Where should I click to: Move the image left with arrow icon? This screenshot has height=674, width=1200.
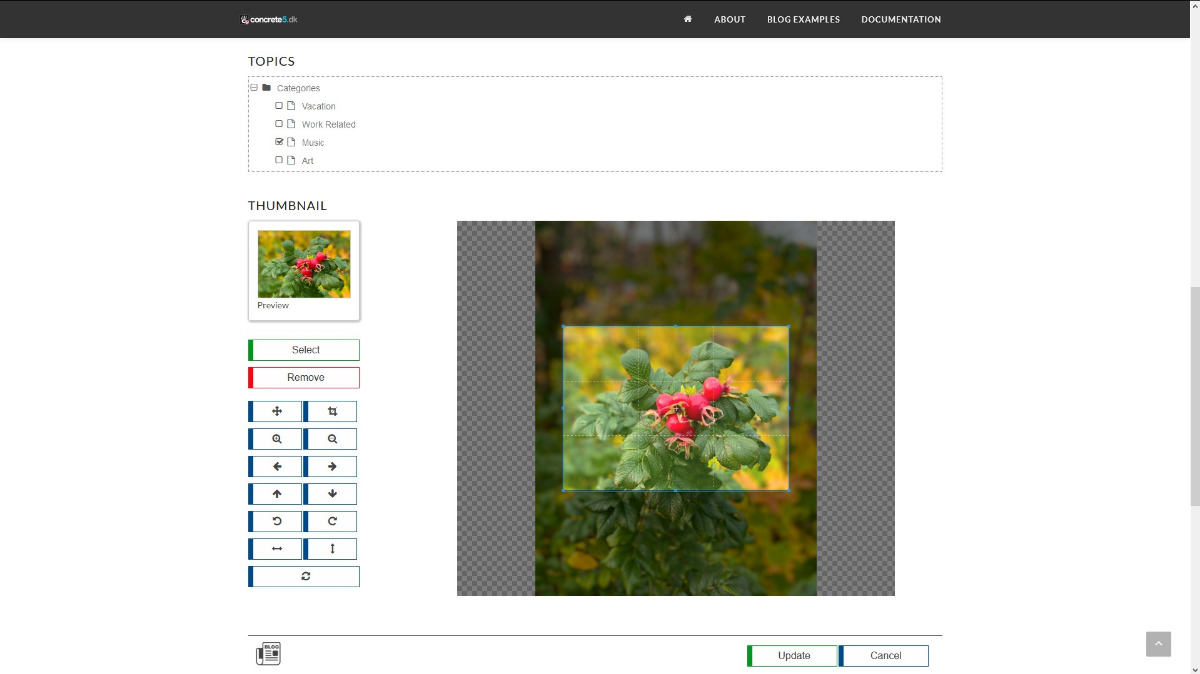point(277,467)
